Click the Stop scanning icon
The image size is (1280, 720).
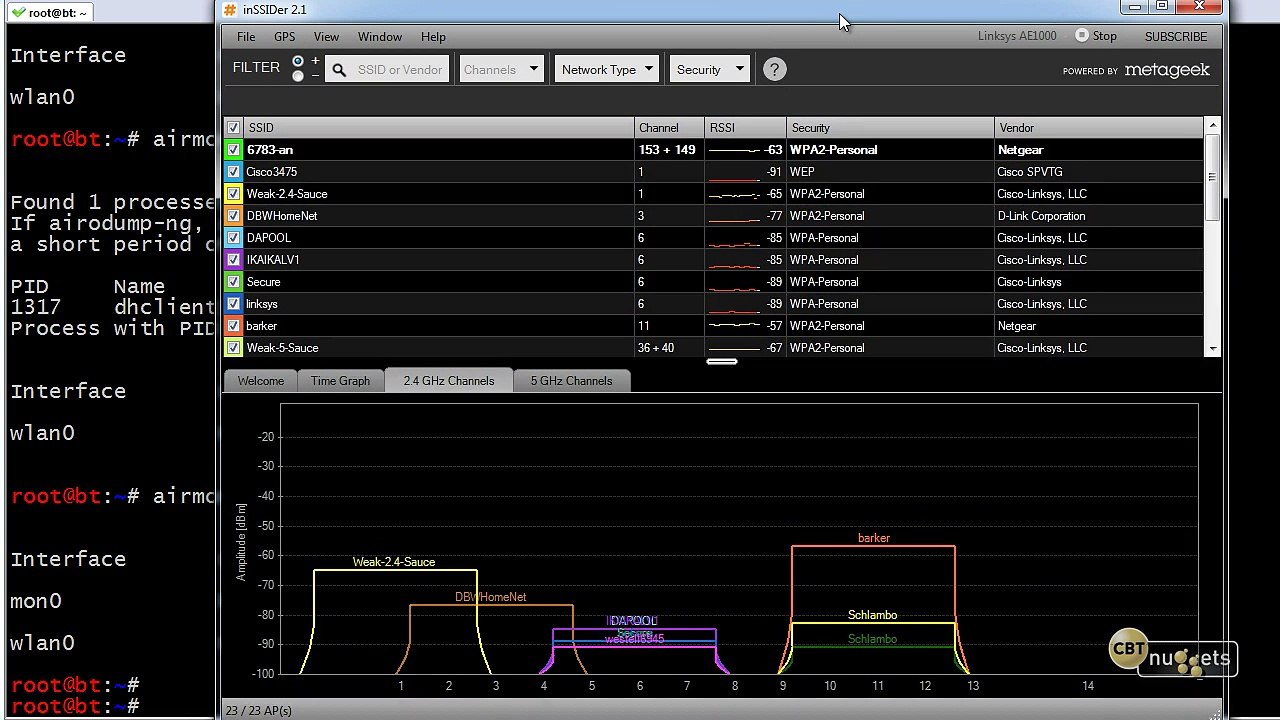(x=1082, y=35)
